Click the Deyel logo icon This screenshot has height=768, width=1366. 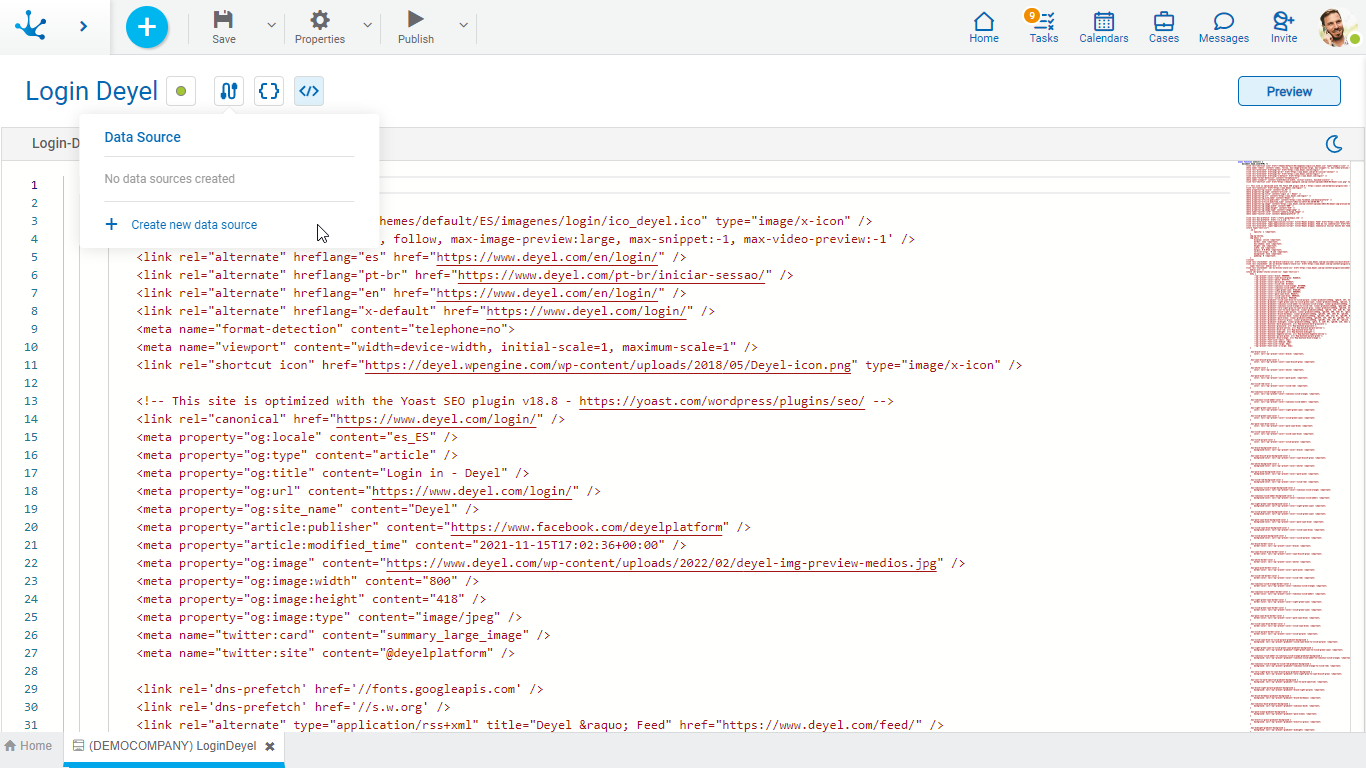tap(31, 25)
